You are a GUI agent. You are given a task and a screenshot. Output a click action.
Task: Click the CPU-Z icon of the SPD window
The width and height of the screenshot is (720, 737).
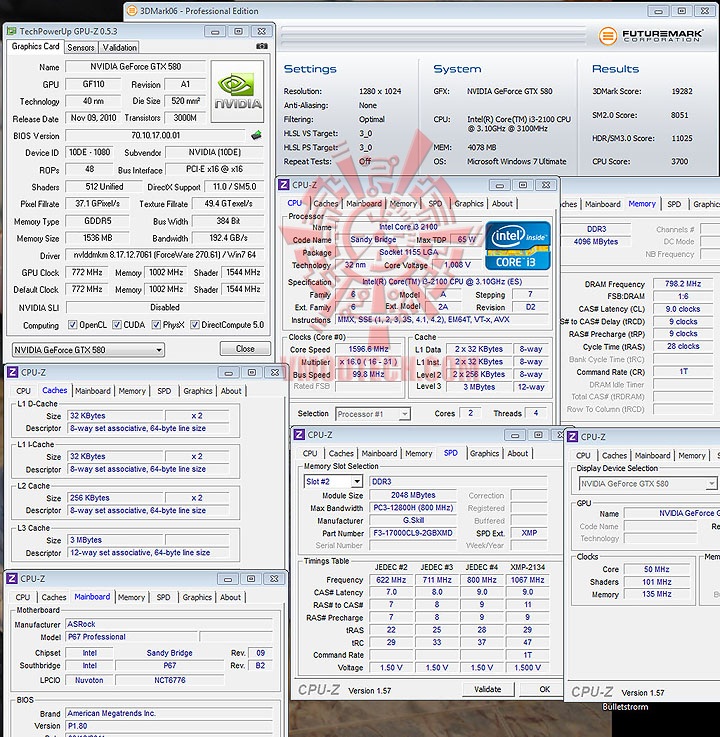(299, 435)
